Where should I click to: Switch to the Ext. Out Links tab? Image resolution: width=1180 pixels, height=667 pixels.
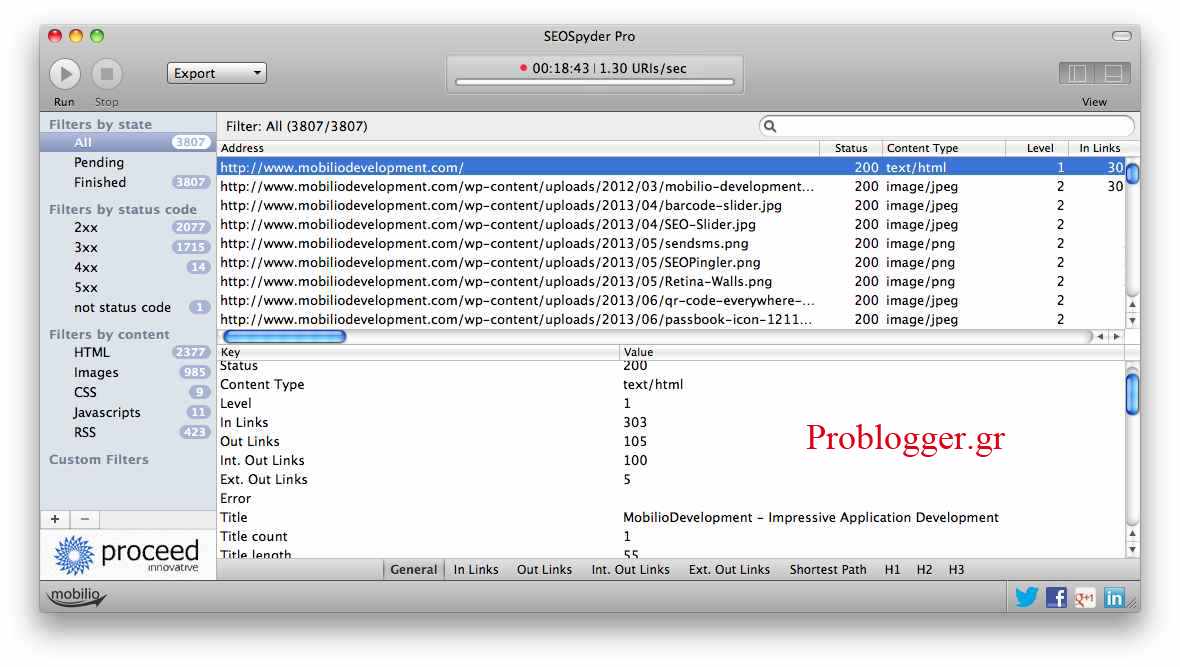pyautogui.click(x=729, y=570)
